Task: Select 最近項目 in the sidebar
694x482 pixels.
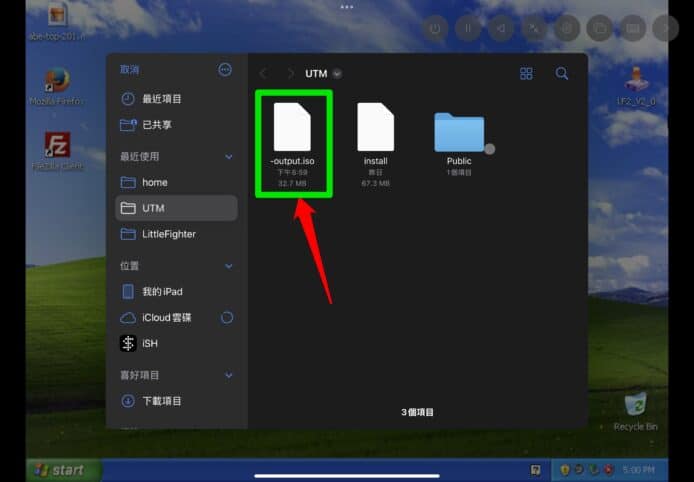Action: 162,99
